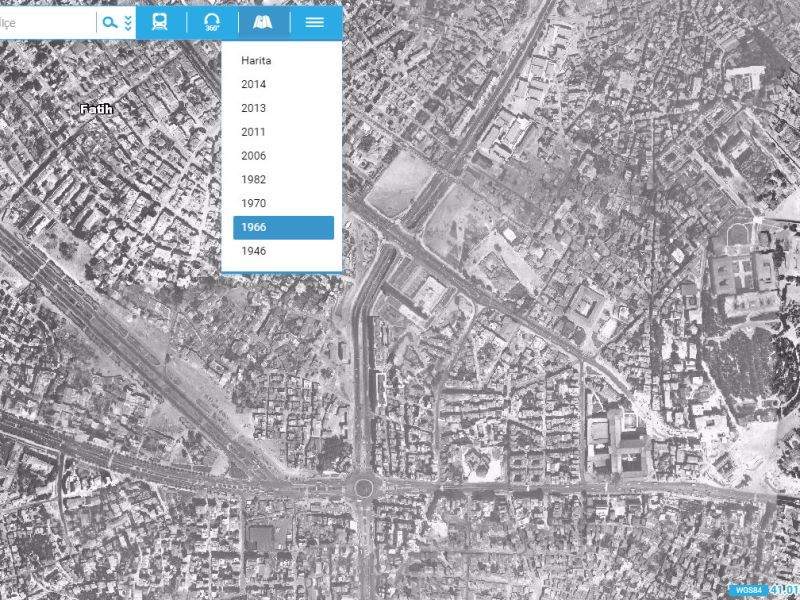Image resolution: width=800 pixels, height=600 pixels.
Task: Select the 2011 imagery year
Action: tap(254, 132)
